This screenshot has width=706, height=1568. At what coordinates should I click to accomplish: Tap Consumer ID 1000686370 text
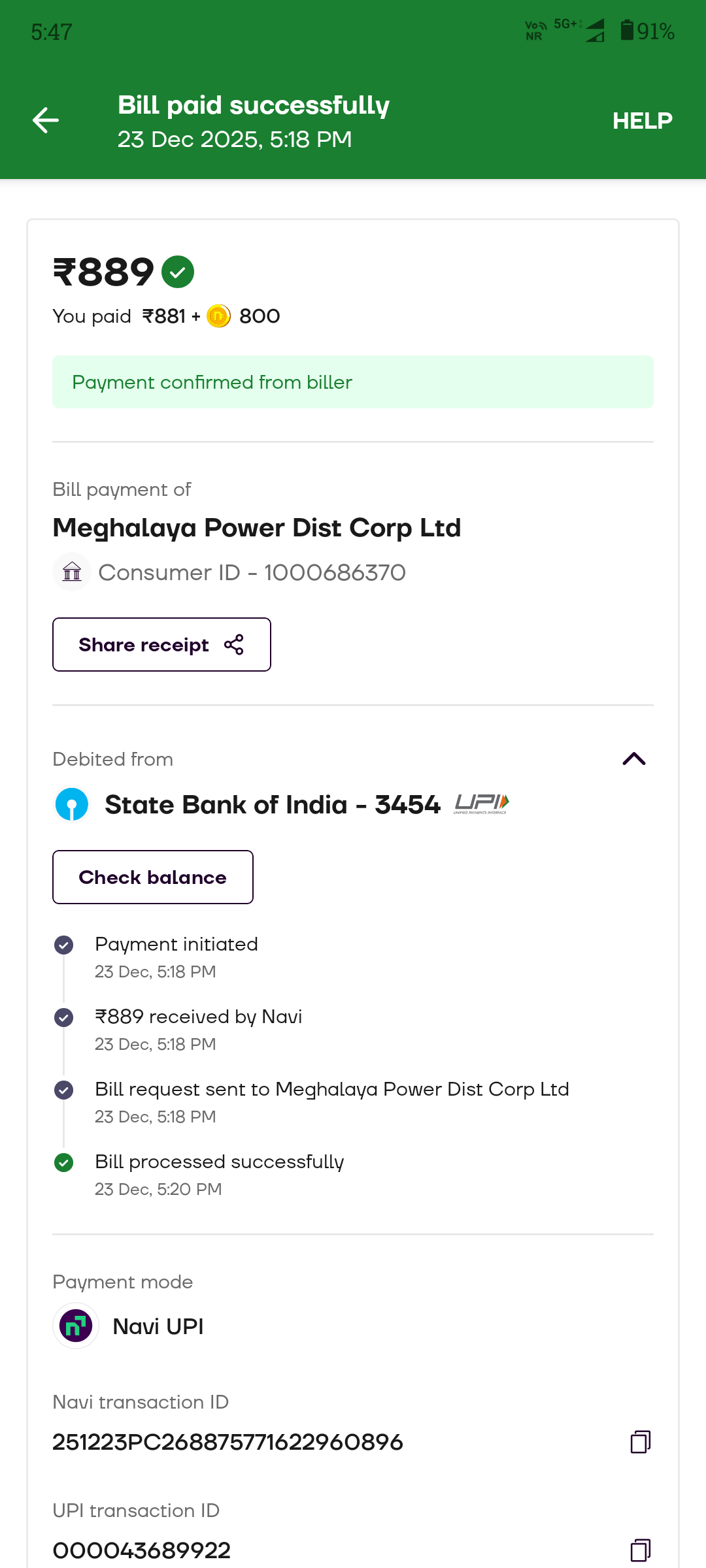(252, 572)
